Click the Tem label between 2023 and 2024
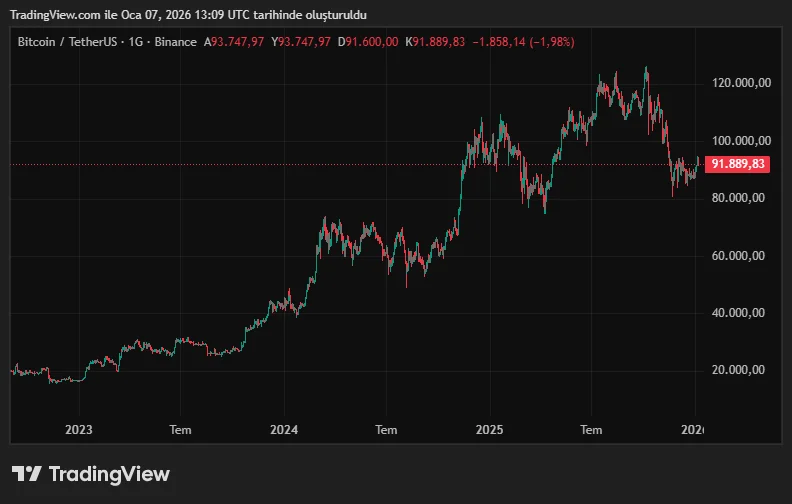This screenshot has height=504, width=792. (x=180, y=430)
